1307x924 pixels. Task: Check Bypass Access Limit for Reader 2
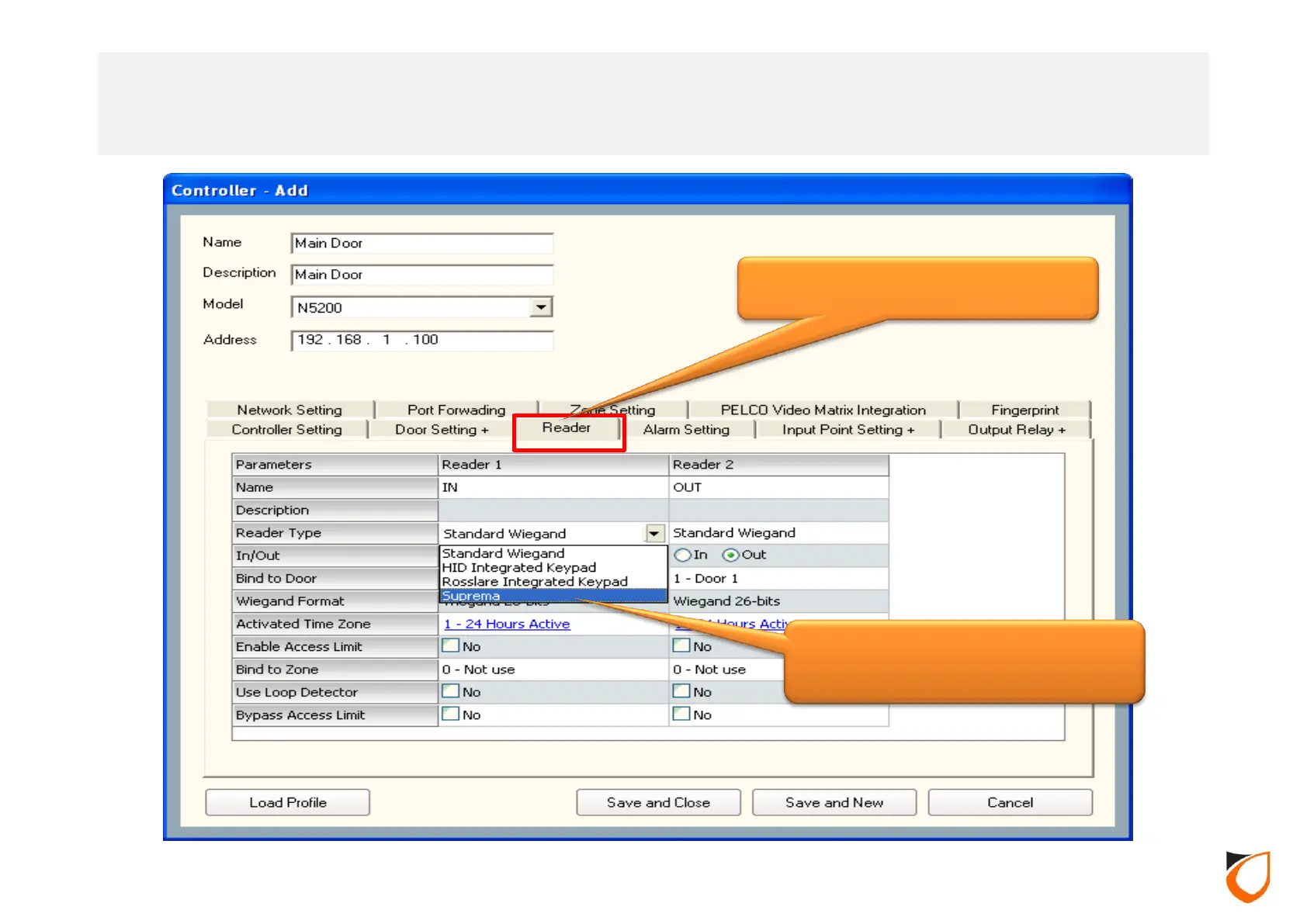681,714
